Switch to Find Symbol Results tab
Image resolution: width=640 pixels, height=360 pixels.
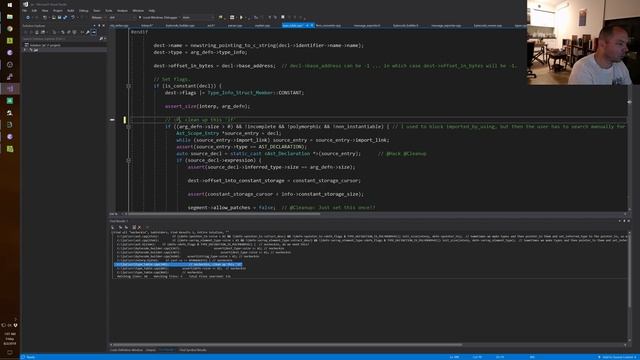coord(193,350)
